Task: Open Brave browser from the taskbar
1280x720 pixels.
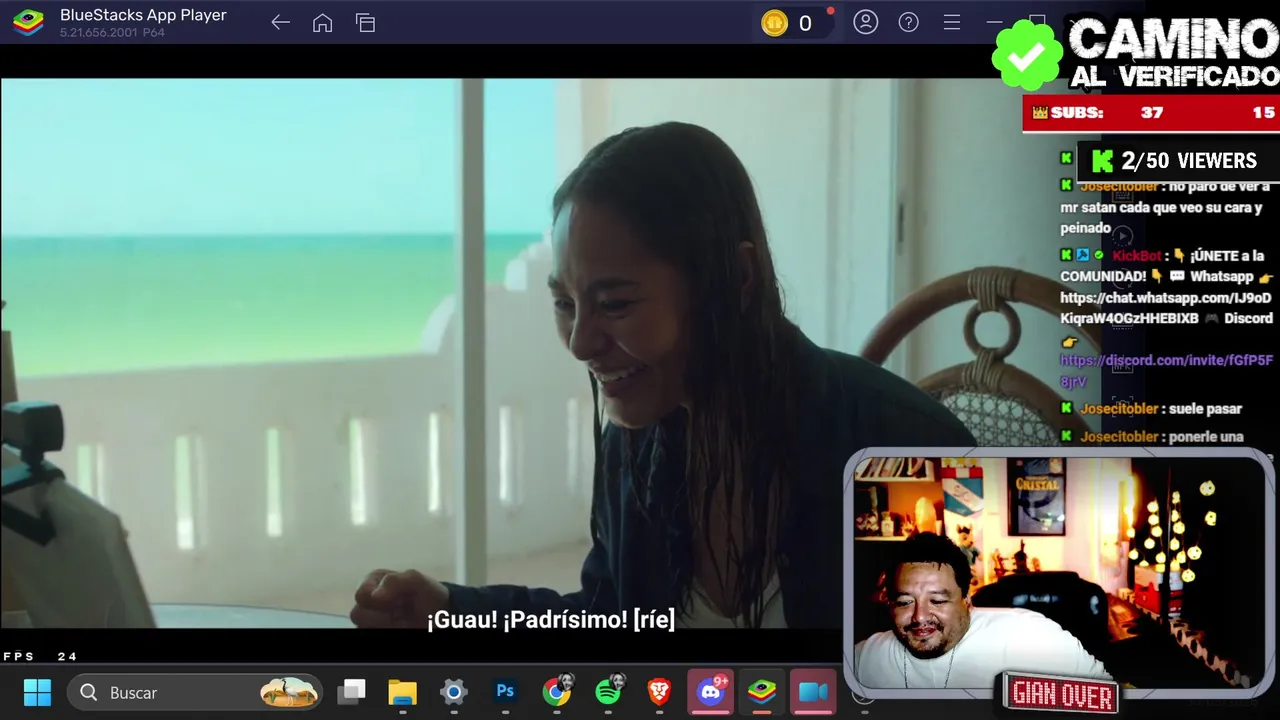Action: [659, 691]
